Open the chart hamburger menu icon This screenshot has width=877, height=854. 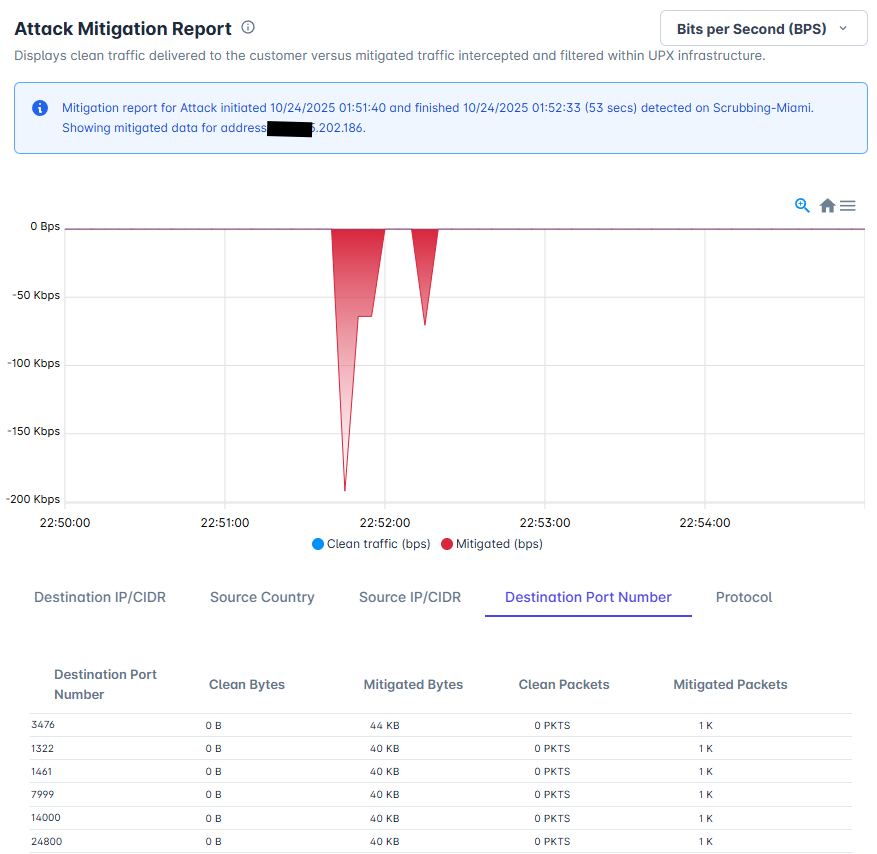coord(847,206)
